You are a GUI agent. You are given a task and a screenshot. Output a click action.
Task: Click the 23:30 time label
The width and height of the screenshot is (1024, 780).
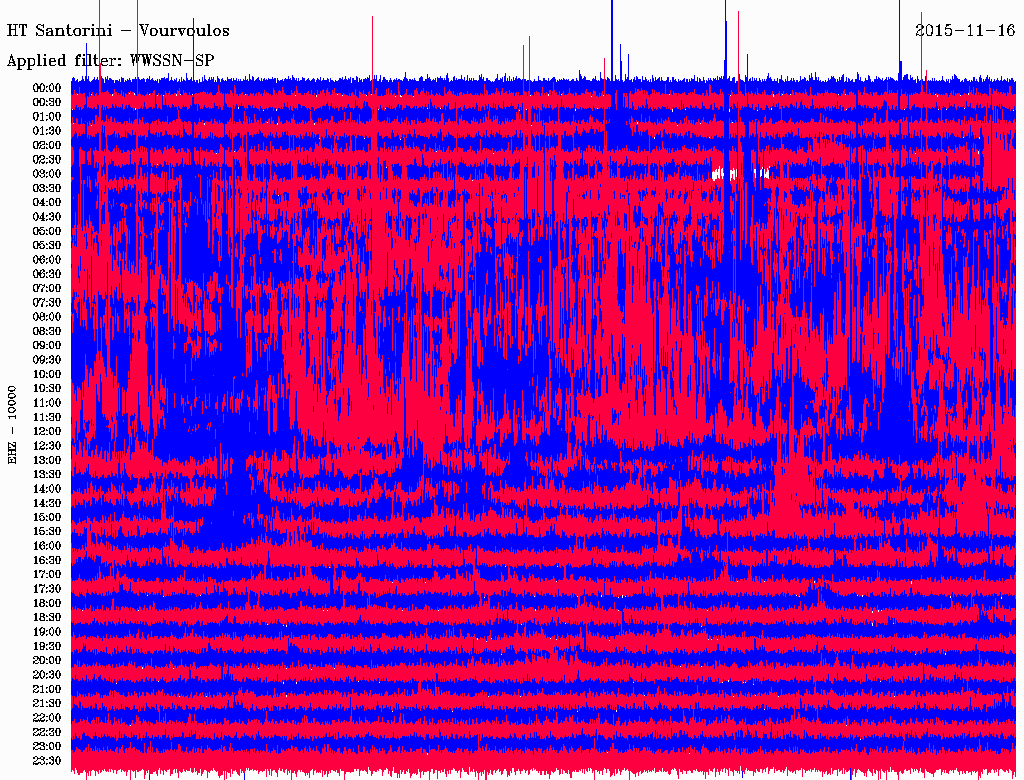[47, 761]
